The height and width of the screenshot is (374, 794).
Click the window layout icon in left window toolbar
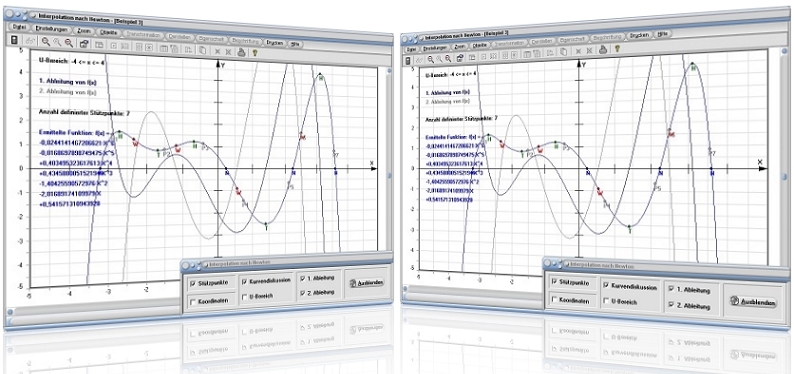tap(99, 45)
